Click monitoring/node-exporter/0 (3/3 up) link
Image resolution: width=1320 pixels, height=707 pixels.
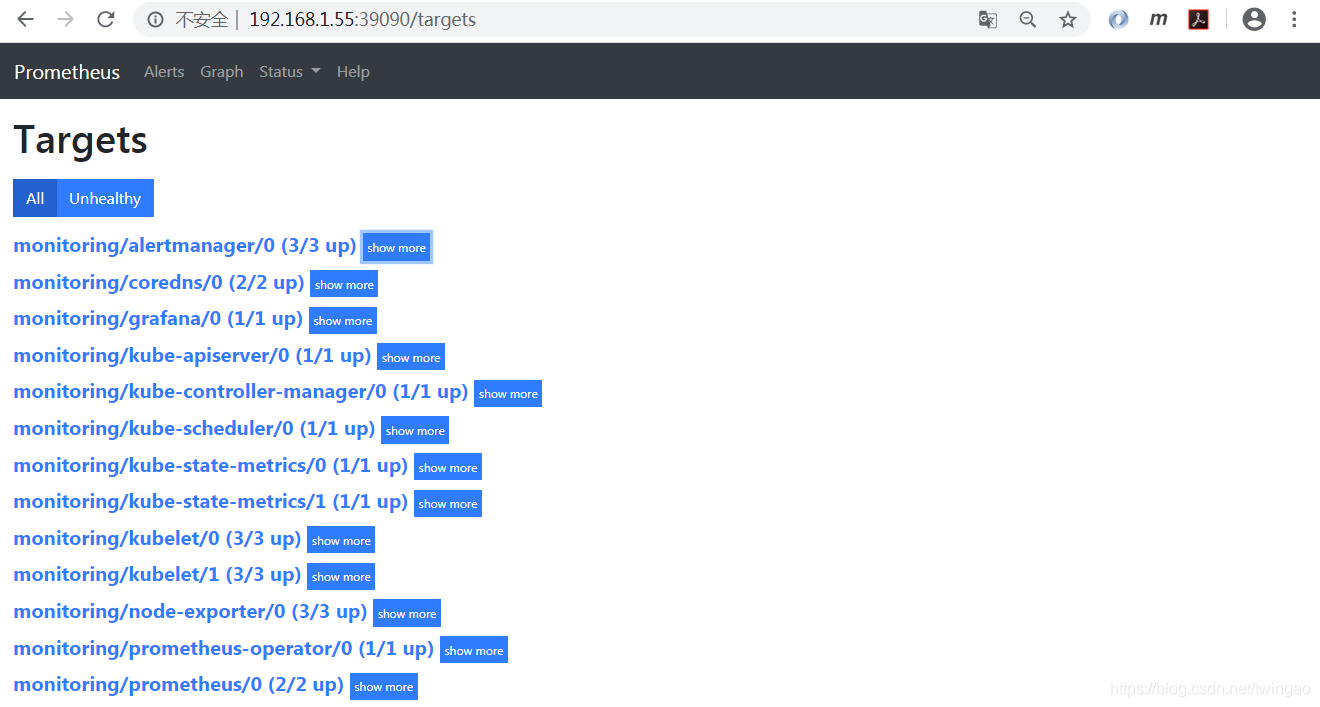tap(190, 611)
